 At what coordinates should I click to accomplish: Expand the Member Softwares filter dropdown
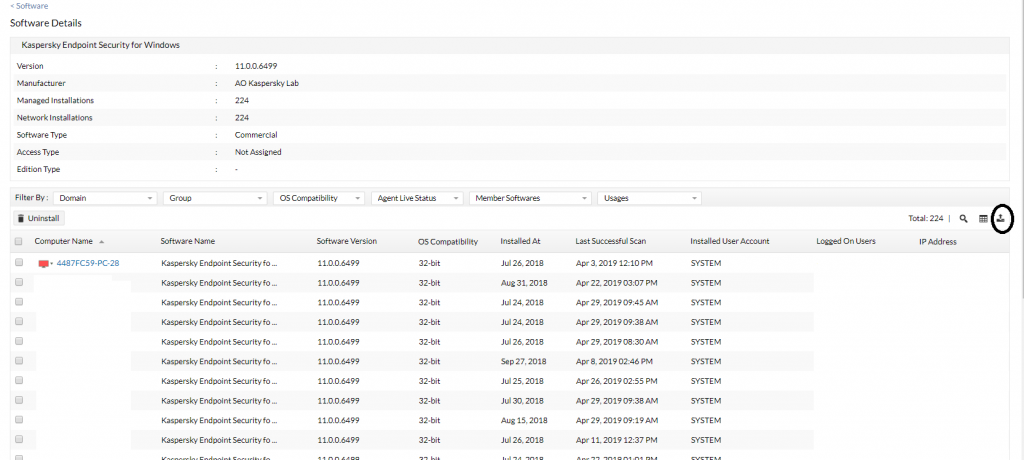pos(530,198)
